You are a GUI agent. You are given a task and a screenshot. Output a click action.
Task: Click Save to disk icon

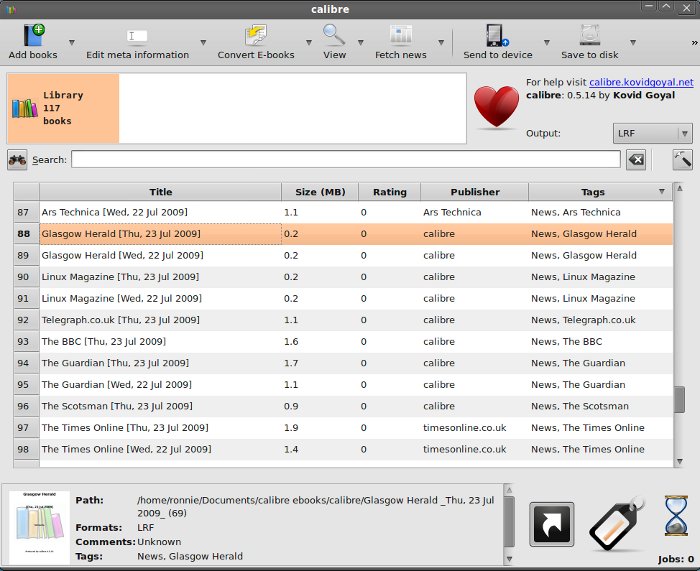(x=590, y=35)
